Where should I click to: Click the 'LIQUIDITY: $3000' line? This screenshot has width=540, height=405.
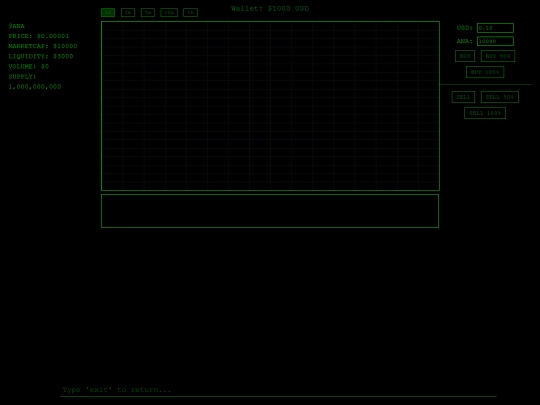(41, 56)
